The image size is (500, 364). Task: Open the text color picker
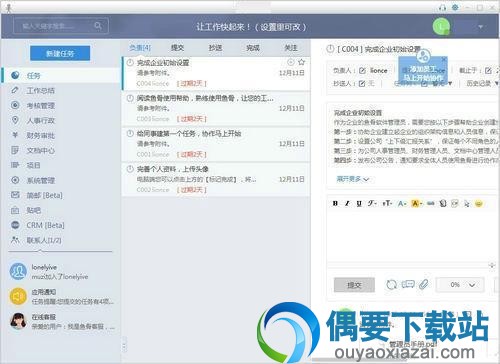[402, 203]
